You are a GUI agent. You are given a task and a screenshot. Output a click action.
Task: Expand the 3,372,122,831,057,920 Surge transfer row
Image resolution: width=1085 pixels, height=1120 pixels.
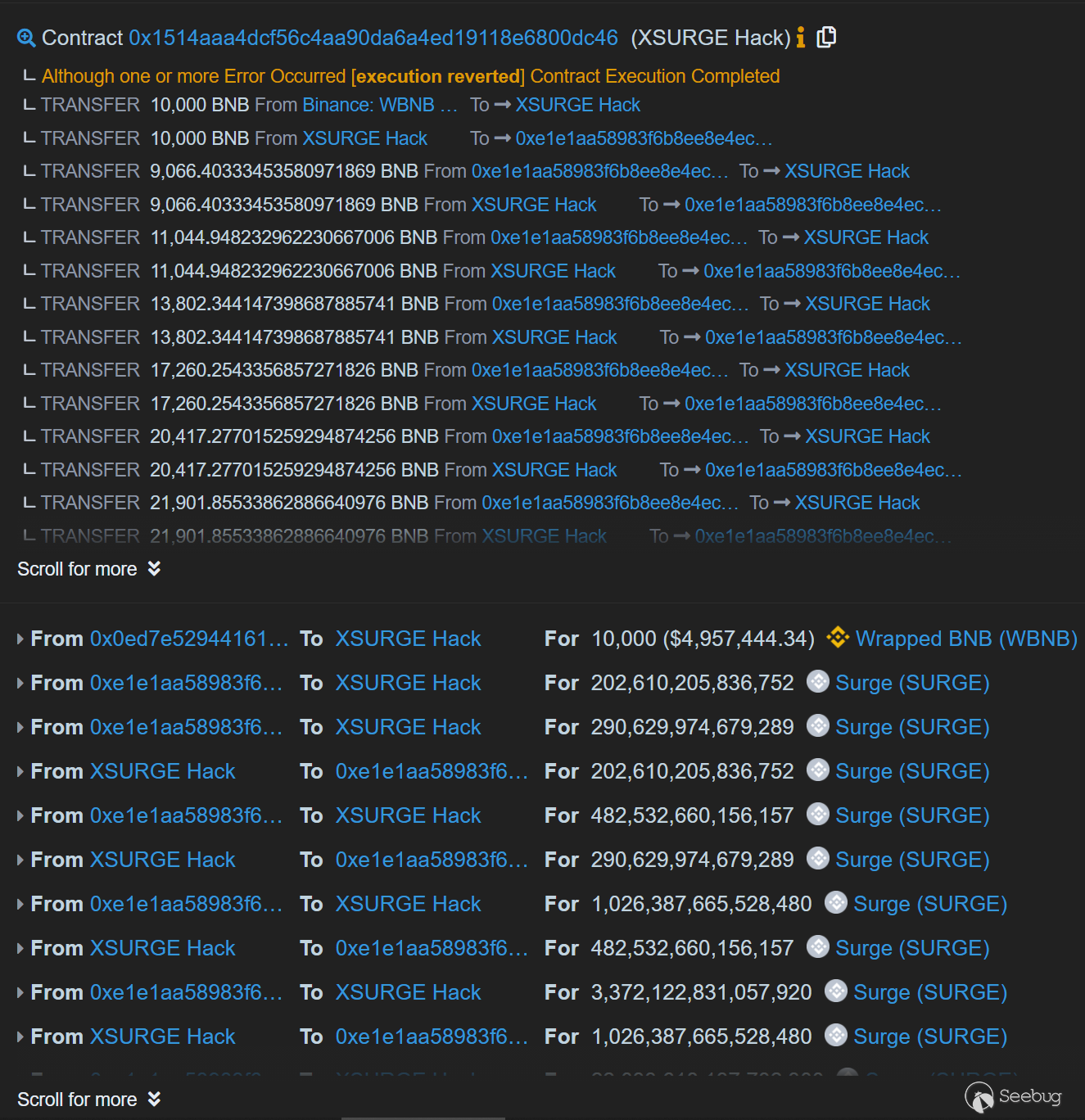pos(20,992)
